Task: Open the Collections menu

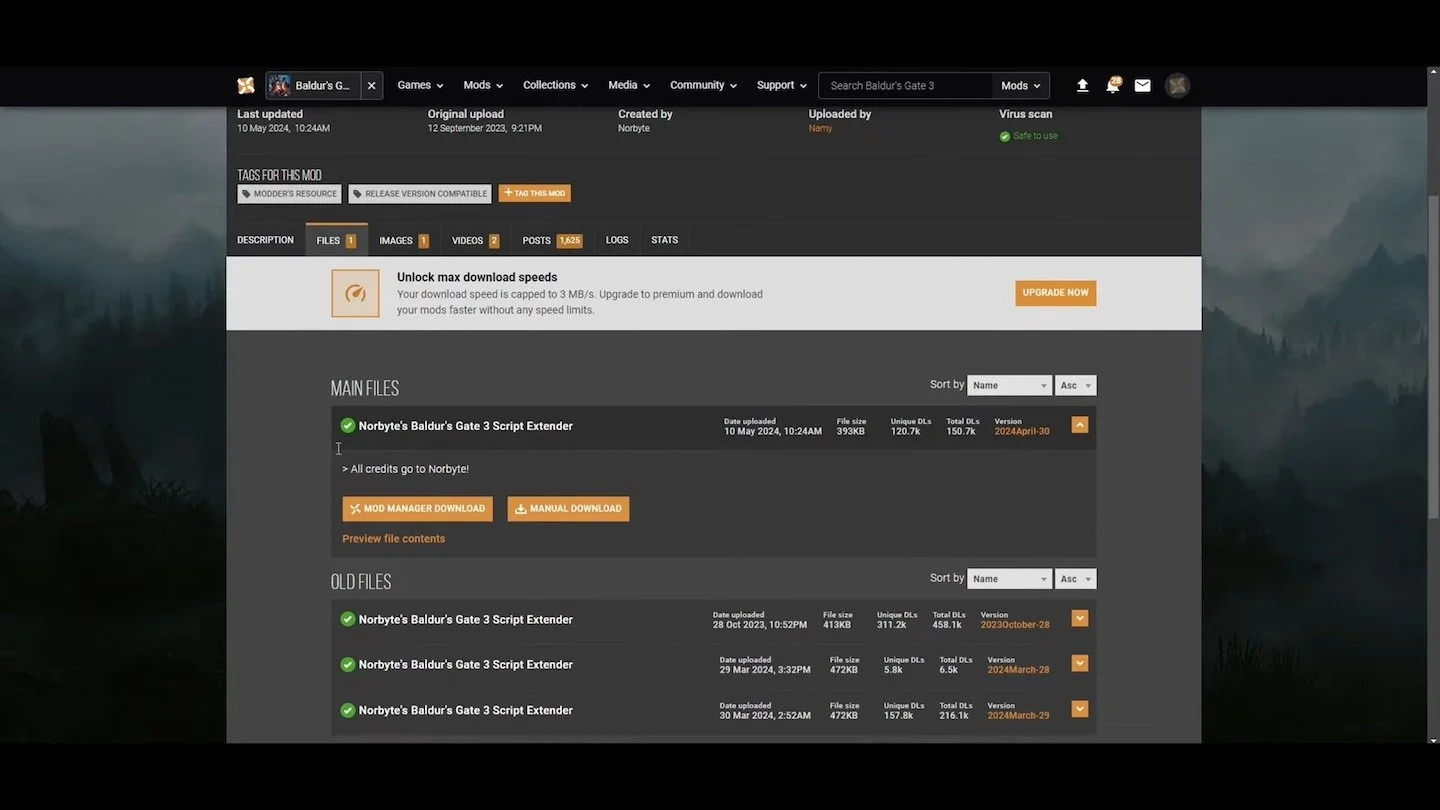Action: coord(556,86)
